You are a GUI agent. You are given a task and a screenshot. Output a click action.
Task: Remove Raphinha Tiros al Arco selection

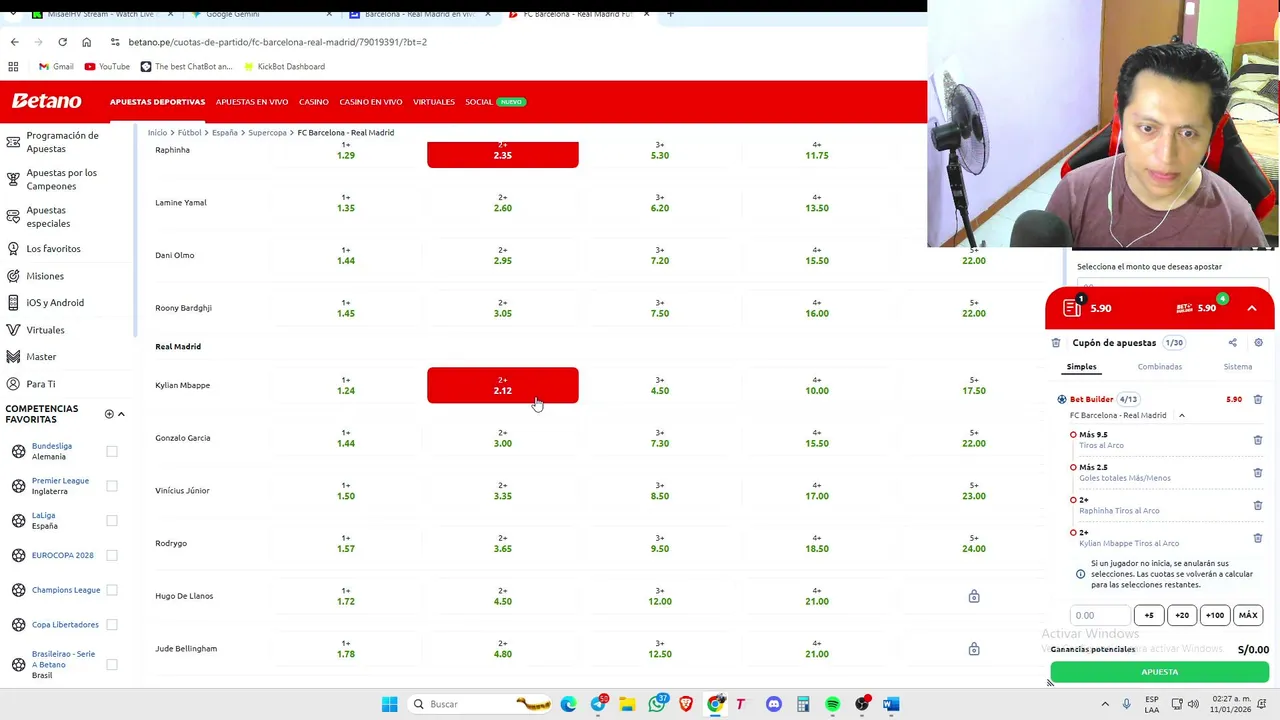click(x=1258, y=505)
